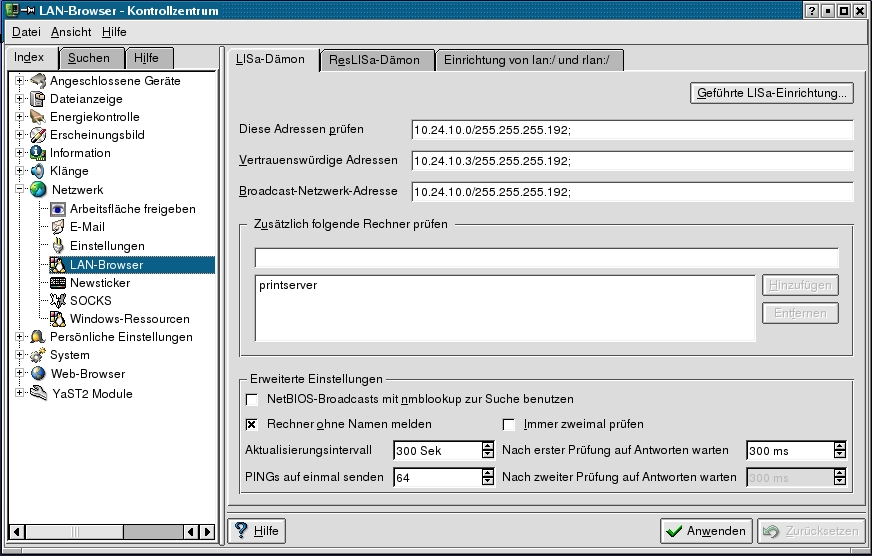
Task: Expand the YaST2 Module tree node
Action: point(19,393)
